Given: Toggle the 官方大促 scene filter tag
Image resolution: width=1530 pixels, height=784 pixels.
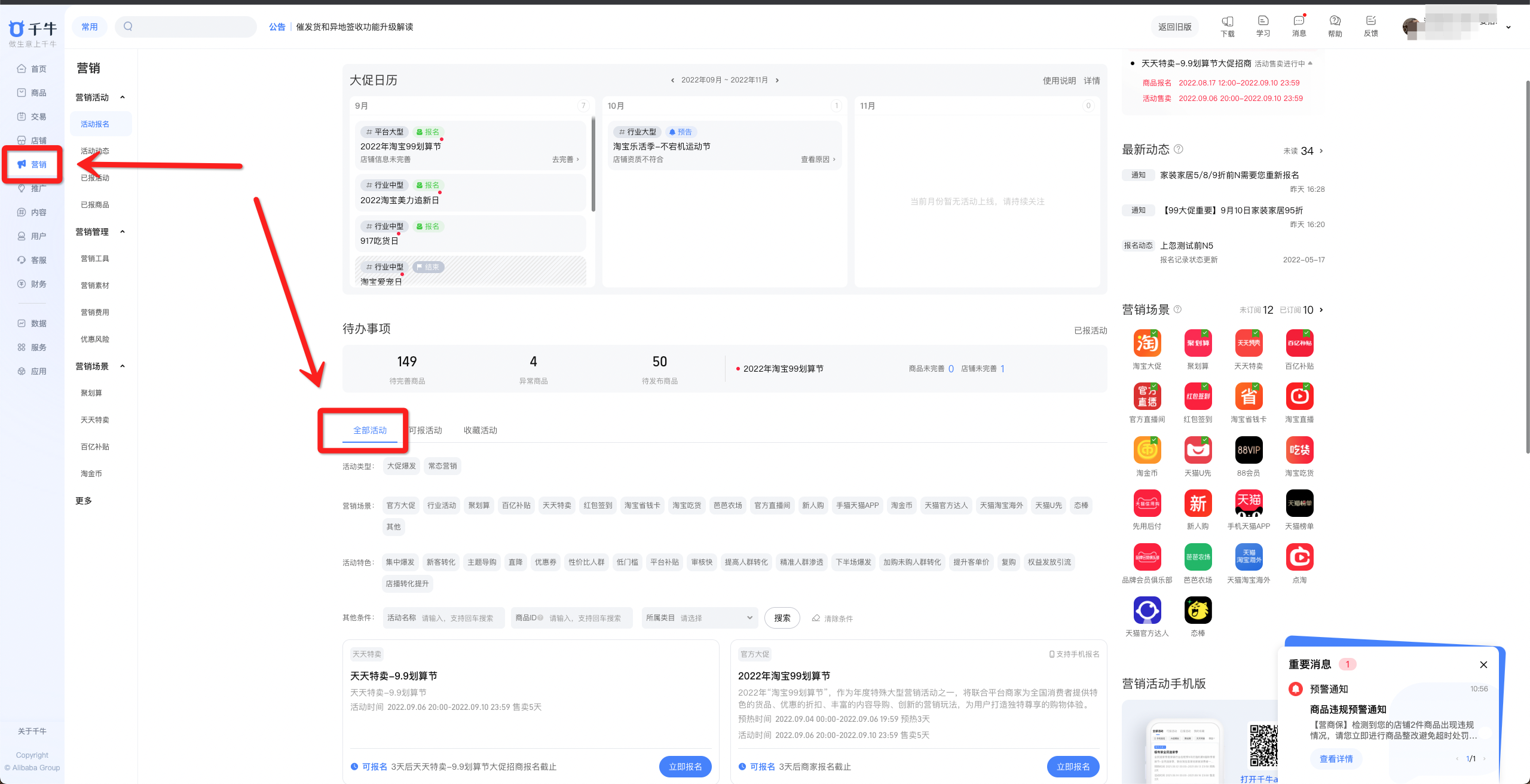Looking at the screenshot, I should [x=400, y=506].
